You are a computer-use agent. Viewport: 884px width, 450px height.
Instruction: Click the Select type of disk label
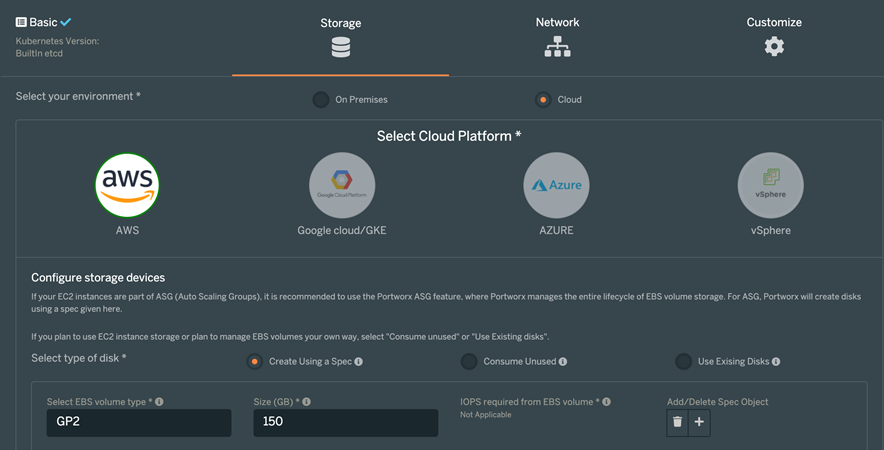point(78,358)
